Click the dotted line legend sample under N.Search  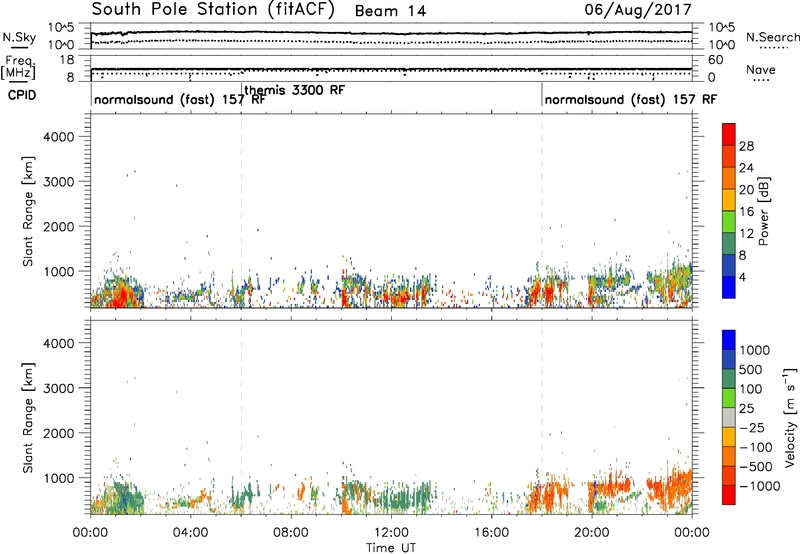point(774,47)
